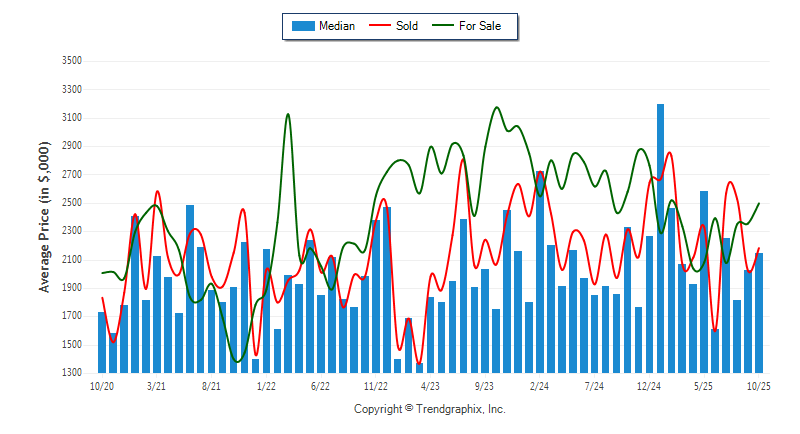Click the 3500 y-axis value label

(71, 61)
